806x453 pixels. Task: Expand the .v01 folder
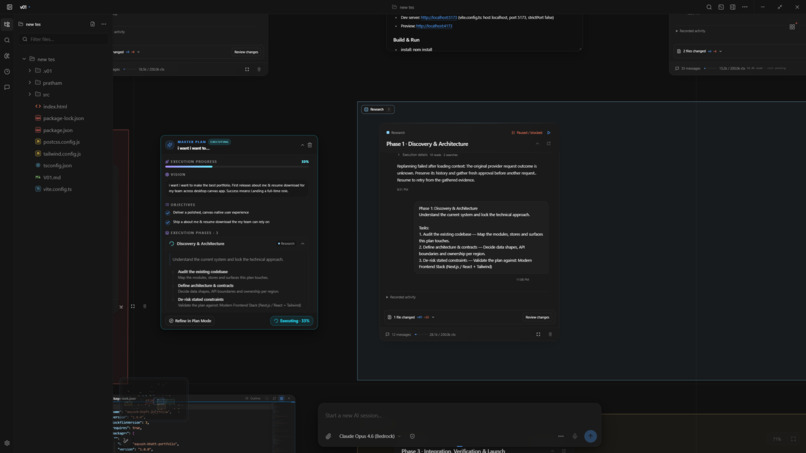[30, 71]
